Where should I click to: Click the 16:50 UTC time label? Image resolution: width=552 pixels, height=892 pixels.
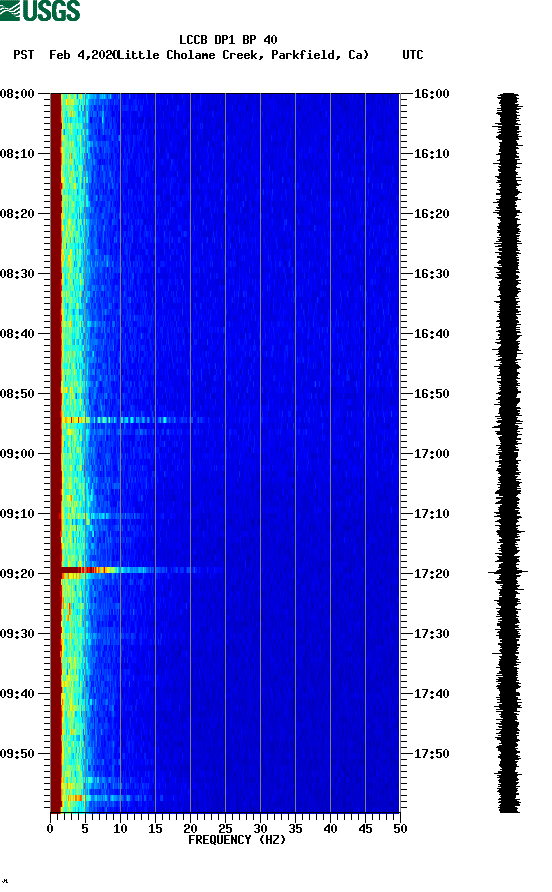pyautogui.click(x=431, y=394)
